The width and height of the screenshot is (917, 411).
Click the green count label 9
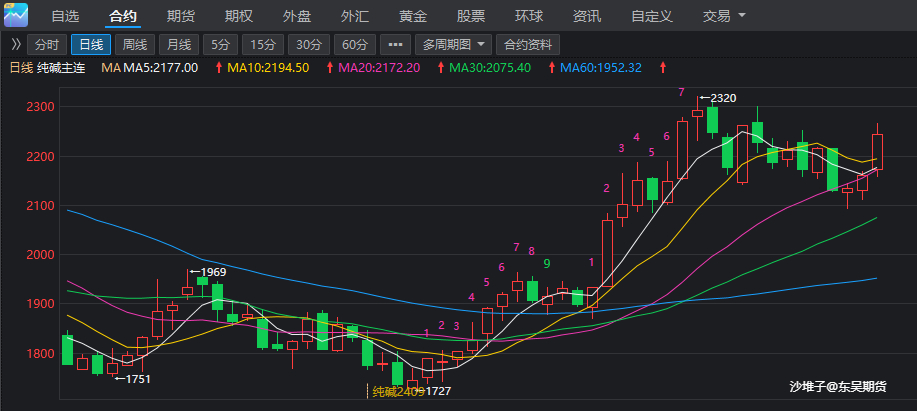[x=547, y=264]
